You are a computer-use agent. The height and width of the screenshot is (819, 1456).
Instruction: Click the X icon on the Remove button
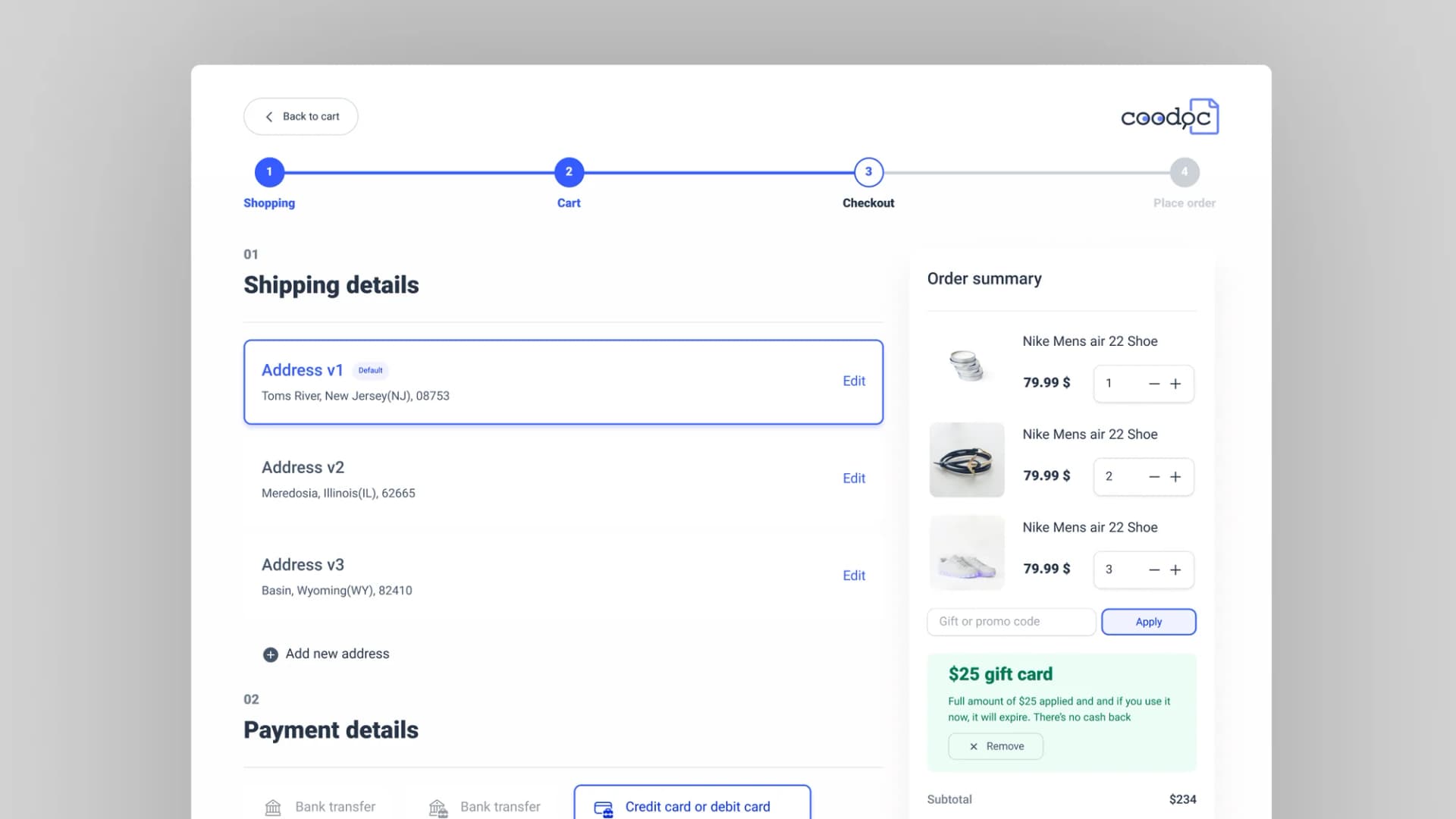tap(974, 747)
